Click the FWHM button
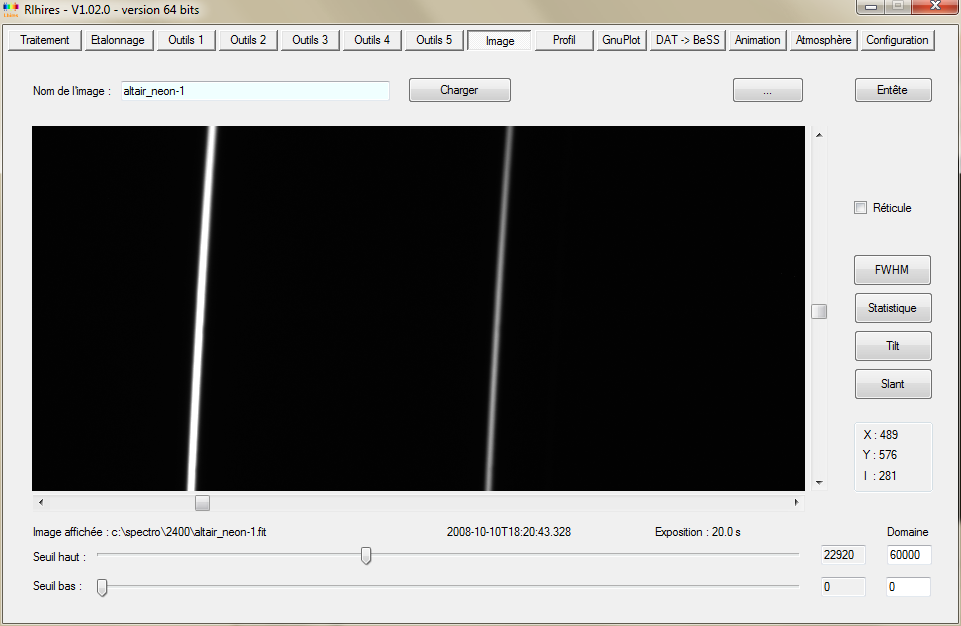This screenshot has height=626, width=961. pos(892,270)
